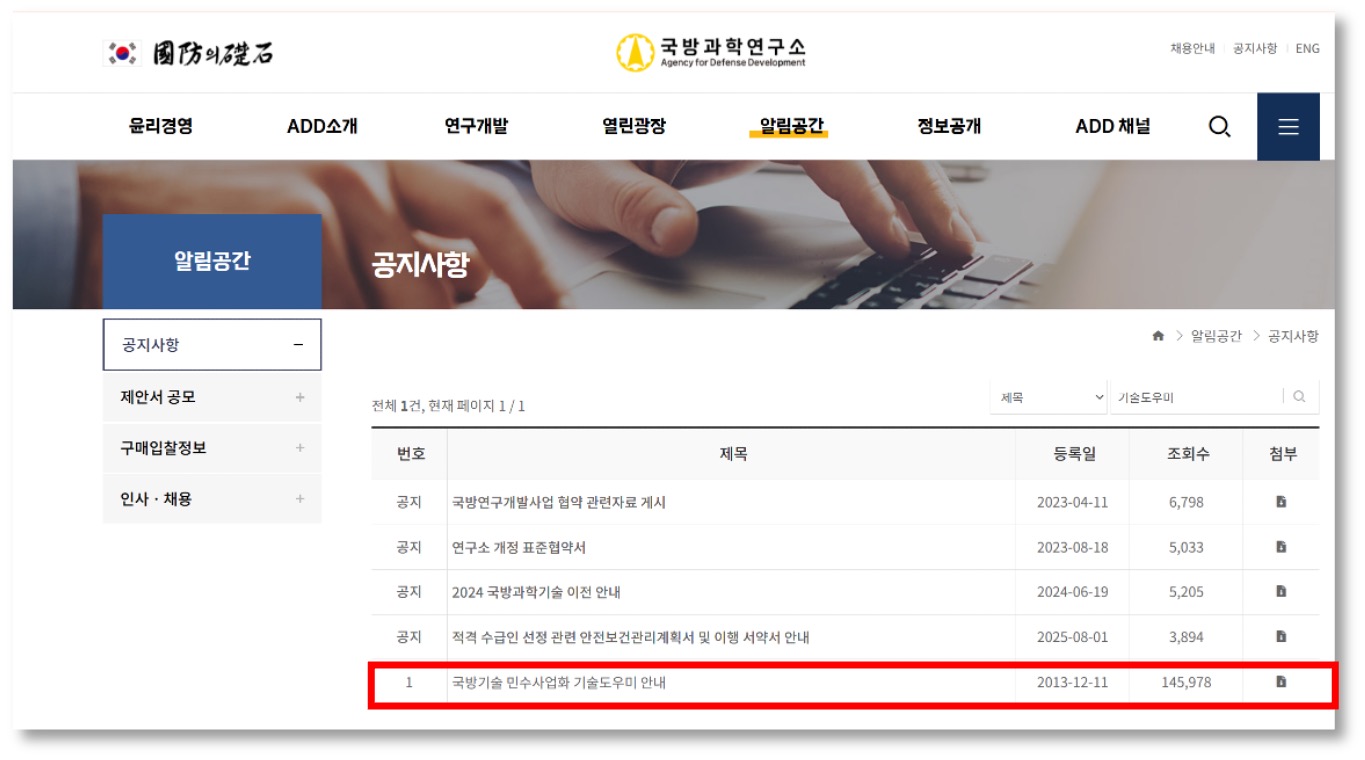Download attachment for 연구소 개정 표준협약서

[1281, 547]
